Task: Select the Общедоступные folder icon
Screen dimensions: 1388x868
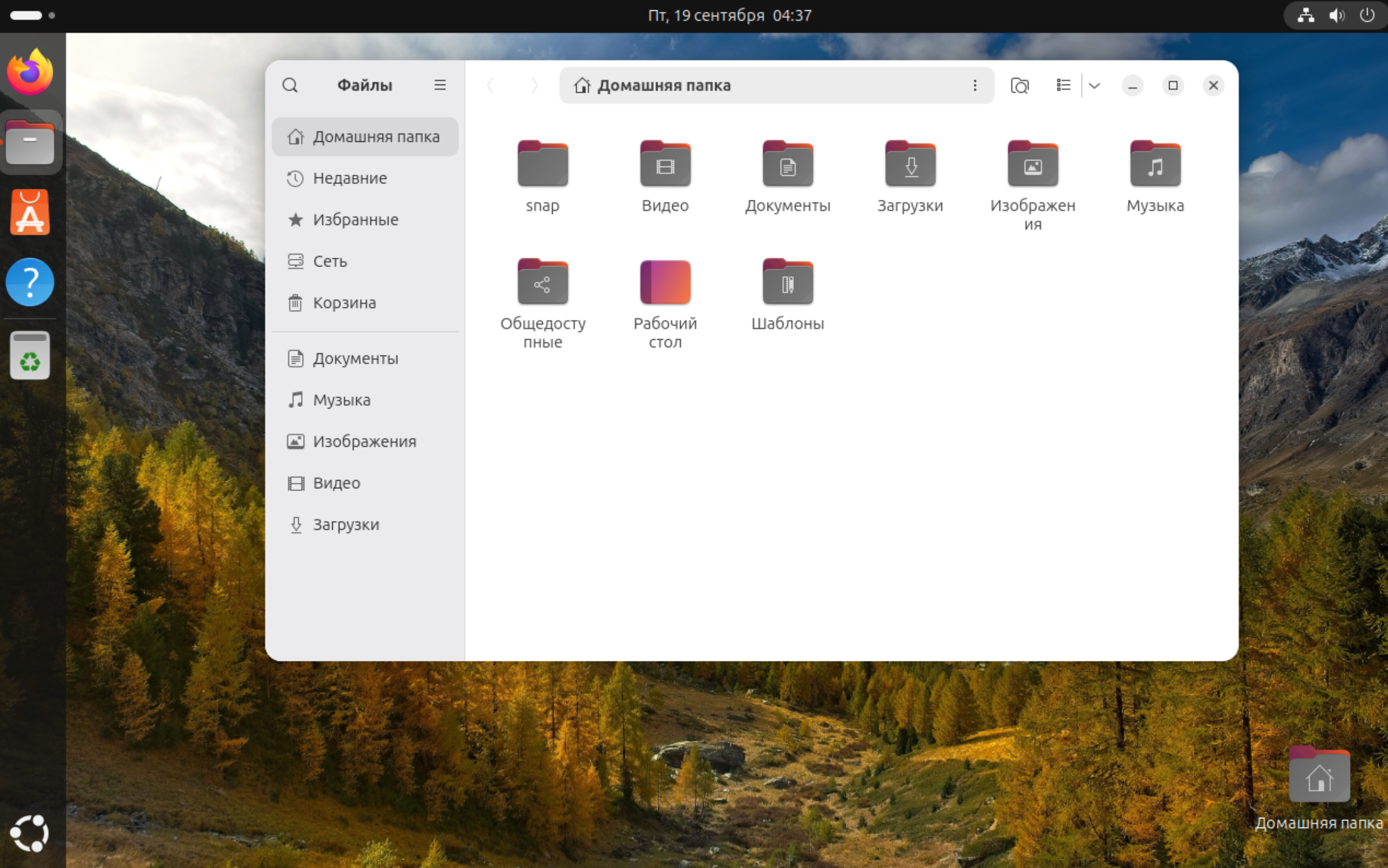Action: tap(543, 281)
